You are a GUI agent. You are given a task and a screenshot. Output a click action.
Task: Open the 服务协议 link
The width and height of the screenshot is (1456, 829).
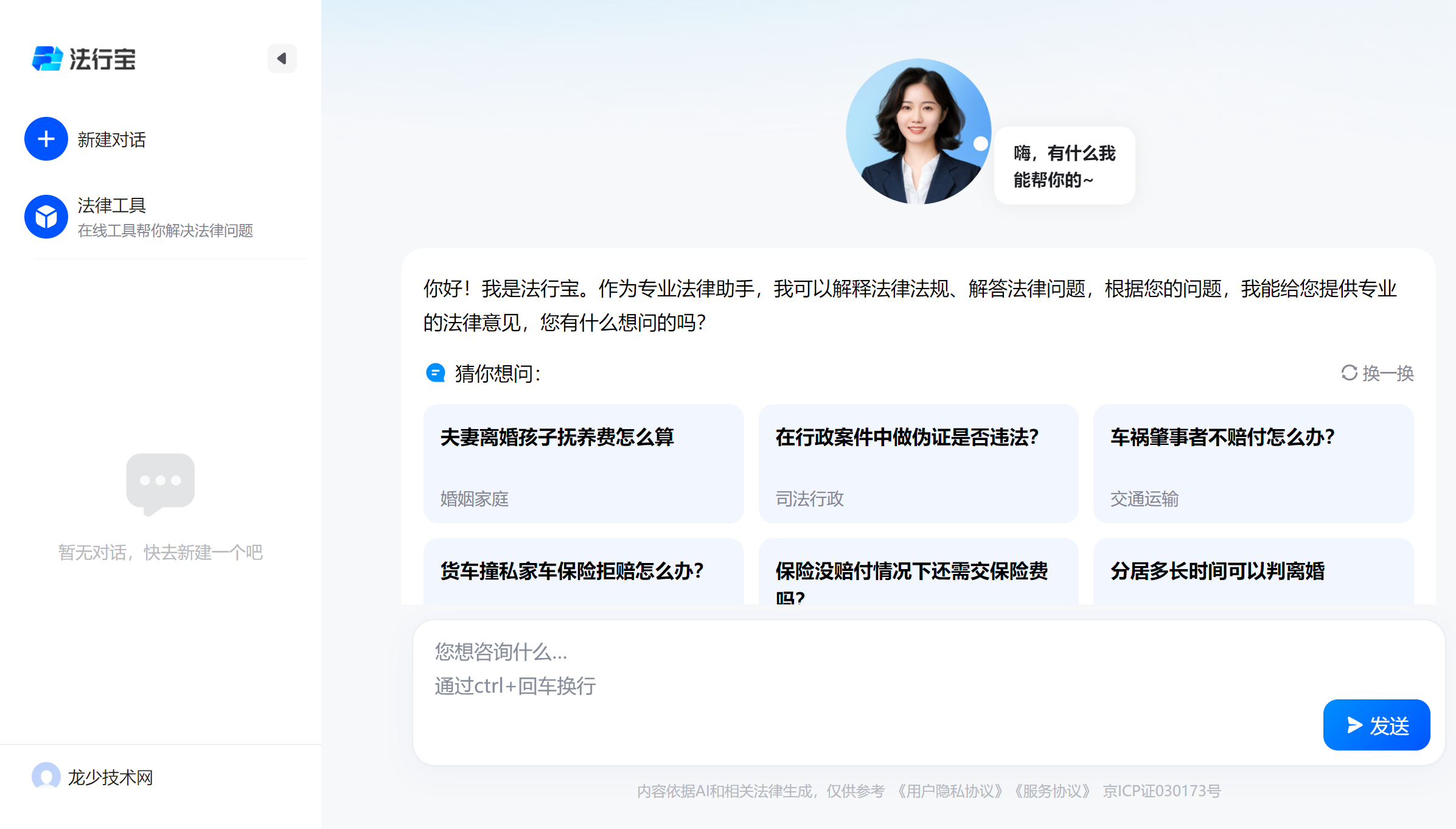[1052, 791]
